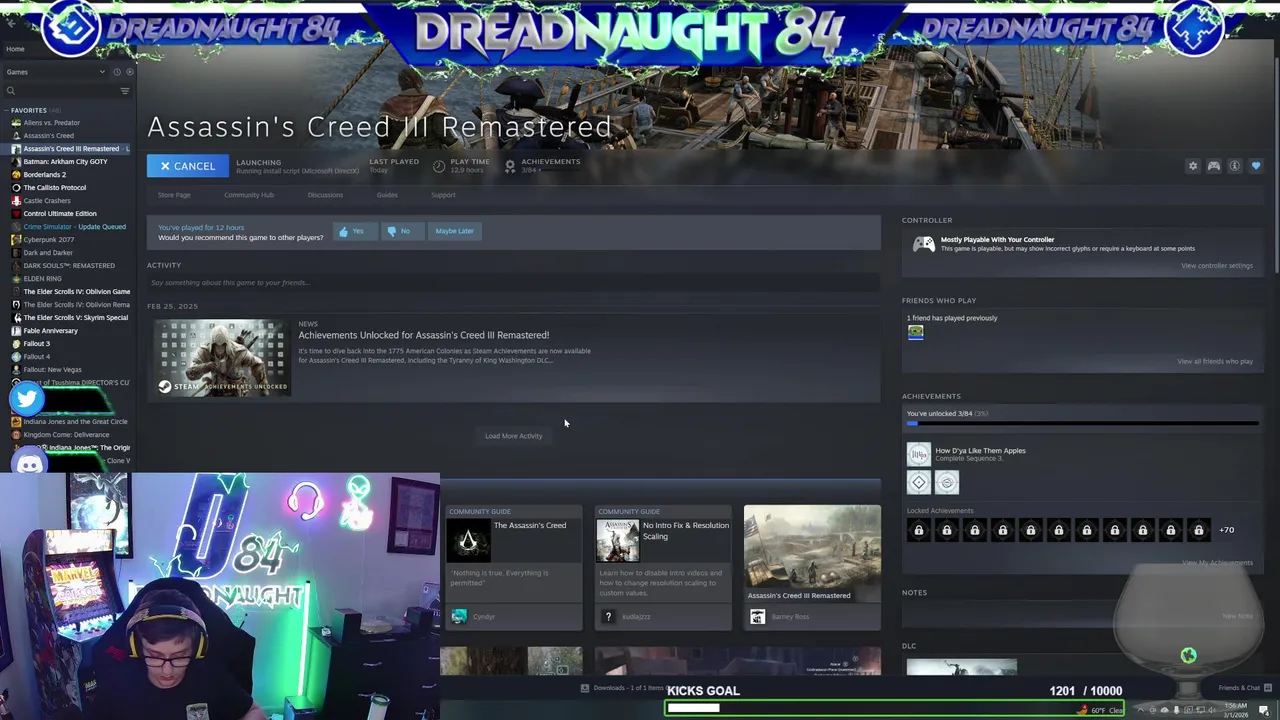Load More Activity
This screenshot has height=720, width=1280.
pyautogui.click(x=513, y=436)
